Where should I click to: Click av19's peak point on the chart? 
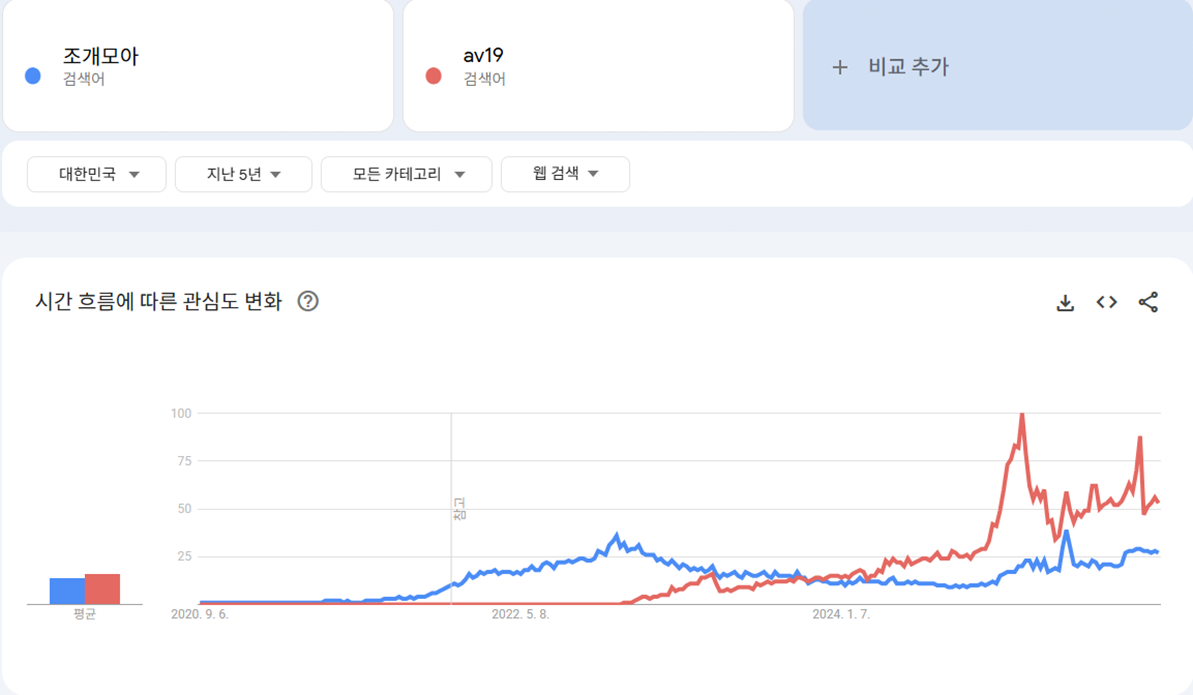[1022, 411]
